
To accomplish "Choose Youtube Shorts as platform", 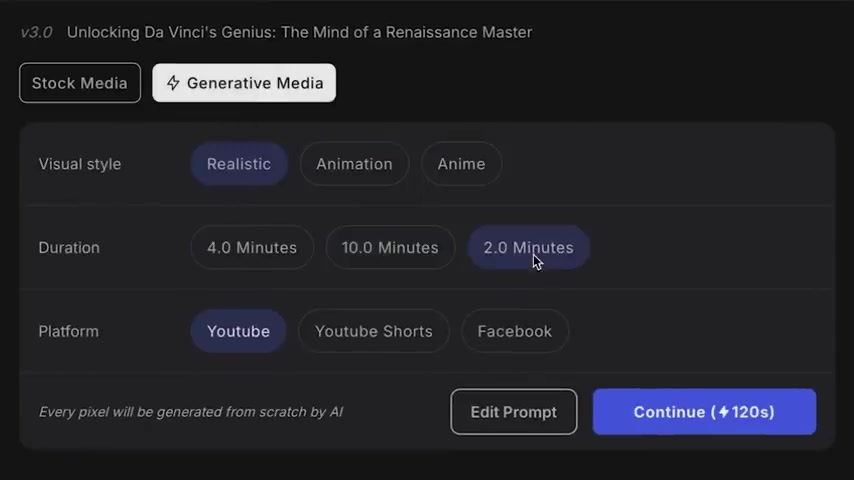I will coord(374,331).
